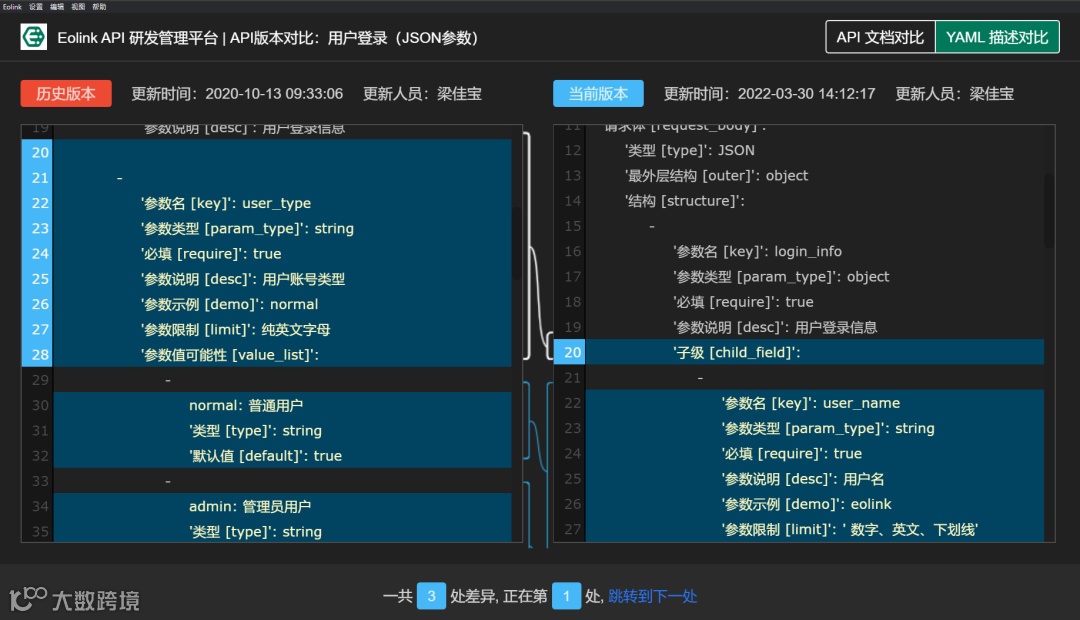Select highlighted line number 20 in current pane
The image size is (1080, 620).
pyautogui.click(x=572, y=352)
